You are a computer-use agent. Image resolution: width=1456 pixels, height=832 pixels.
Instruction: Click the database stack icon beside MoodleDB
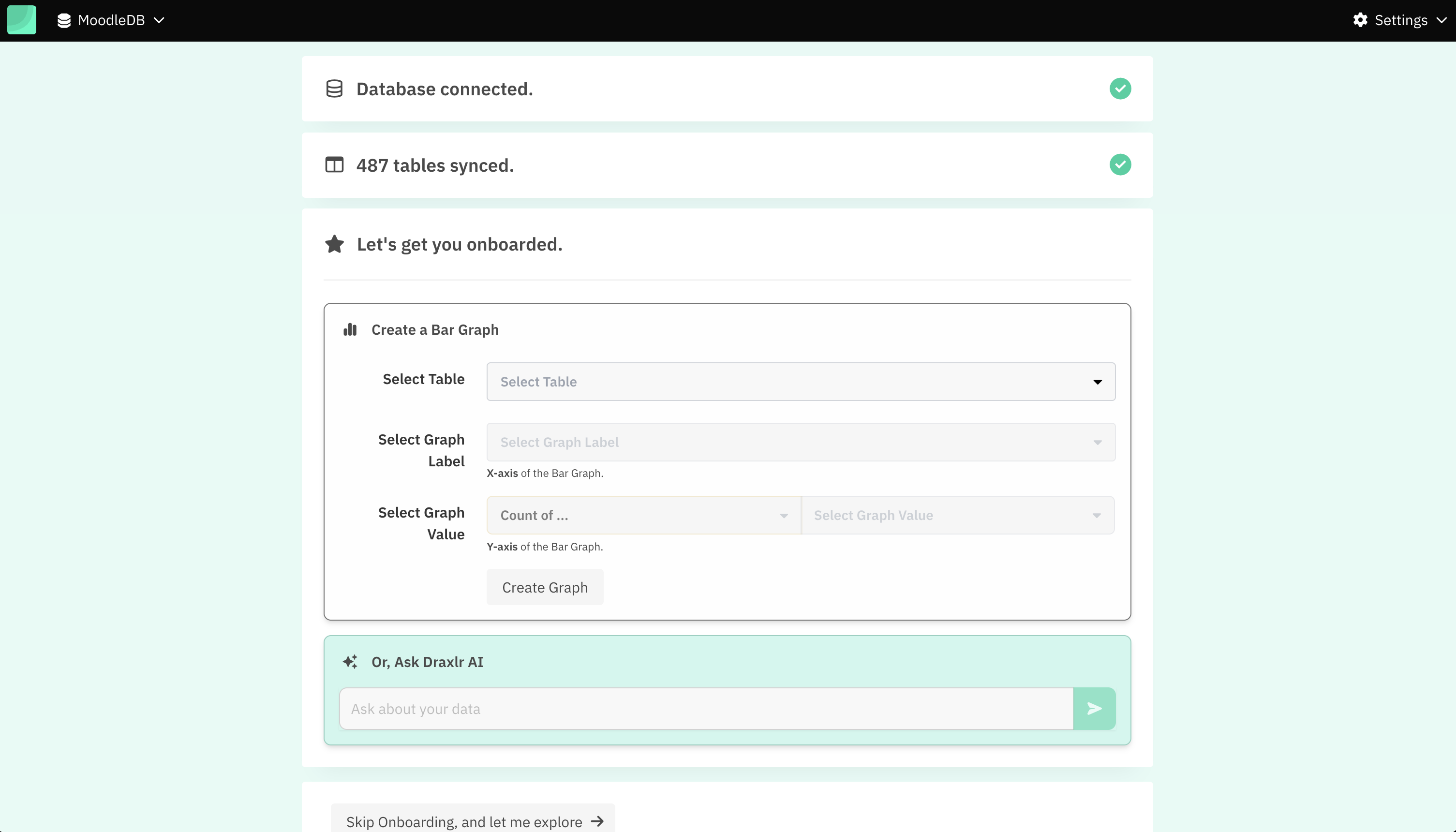[64, 21]
